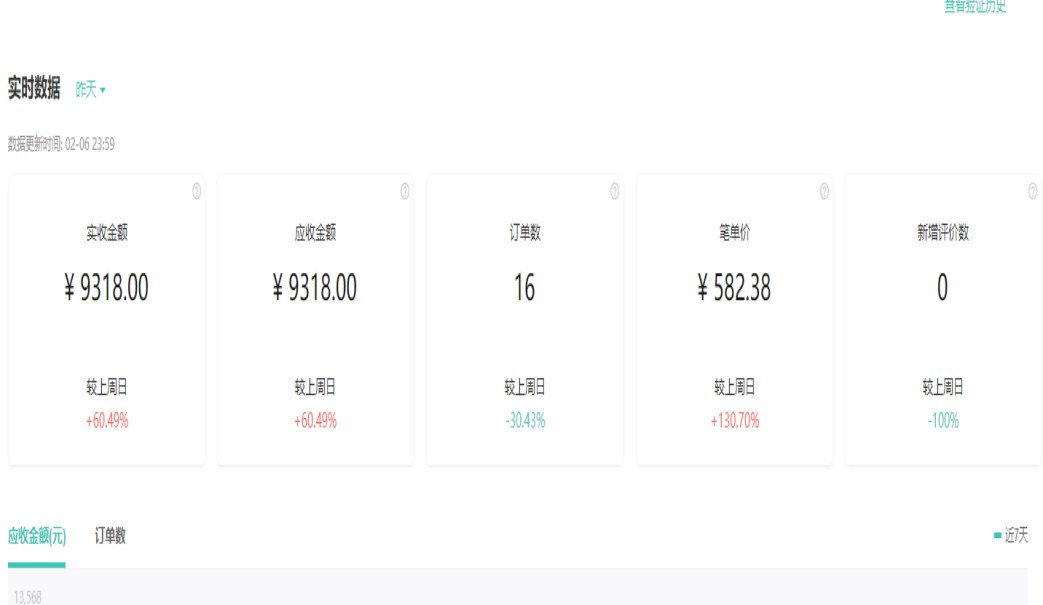This screenshot has height=605, width=1043.
Task: Click help icon on 实收金额 card
Action: [196, 193]
